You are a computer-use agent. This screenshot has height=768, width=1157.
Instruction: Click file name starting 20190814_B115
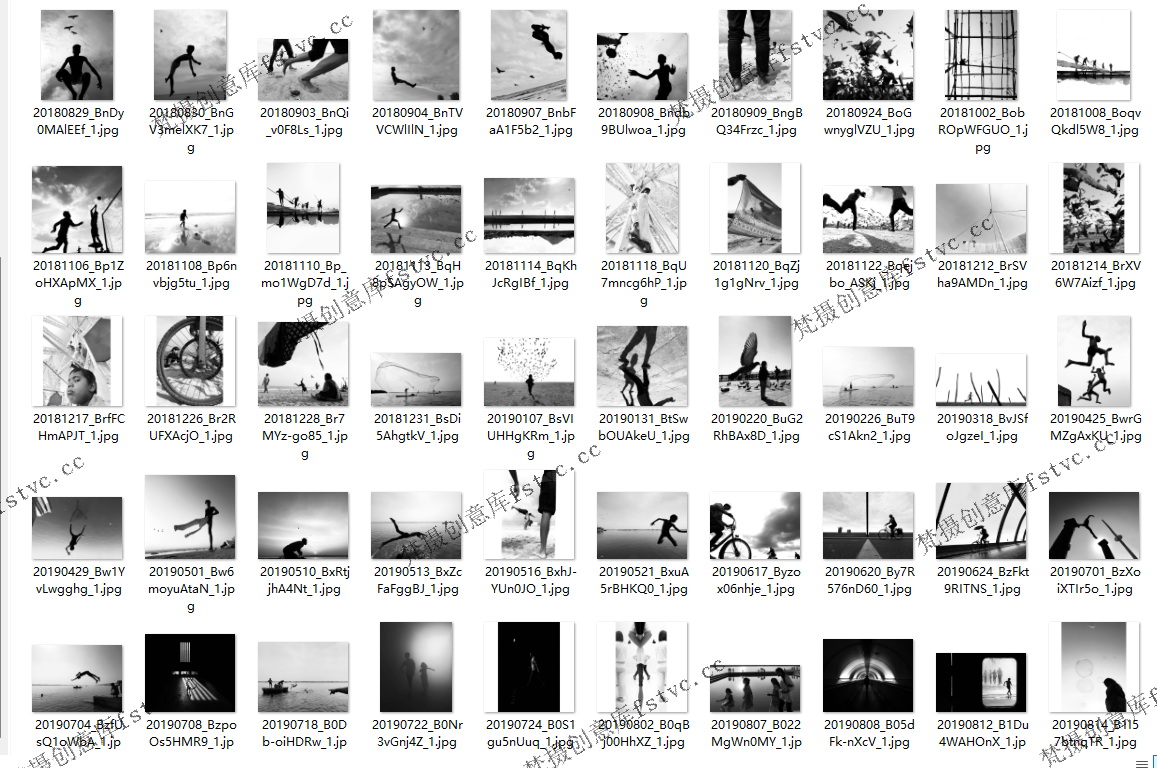point(1095,733)
